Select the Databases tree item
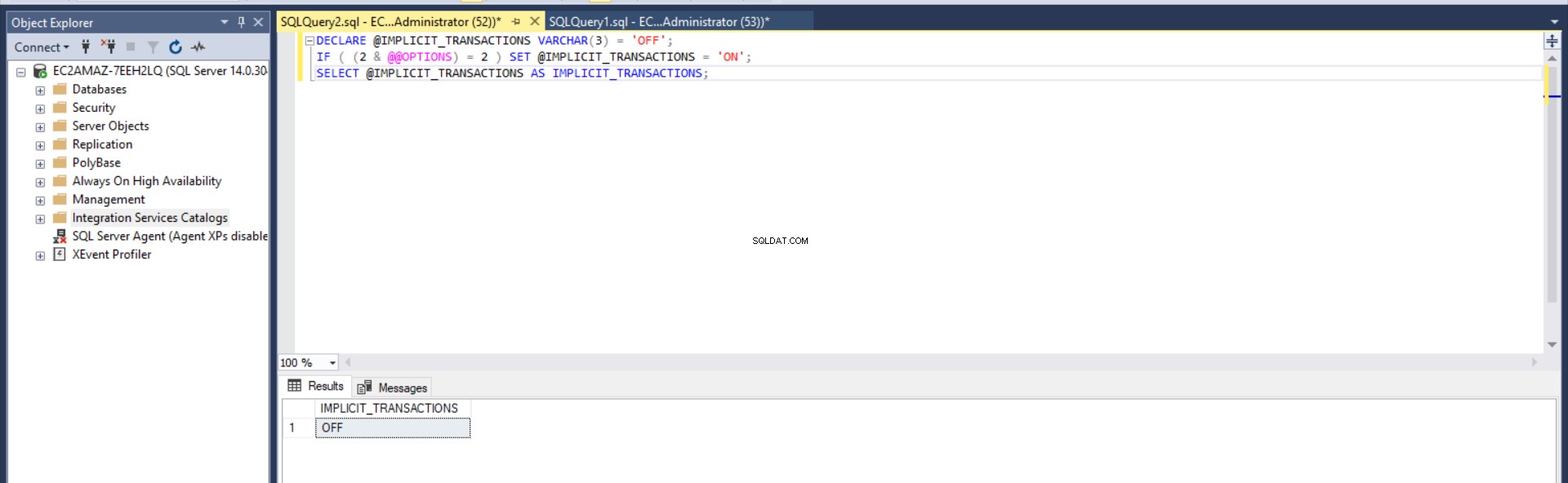This screenshot has height=483, width=1568. tap(99, 89)
